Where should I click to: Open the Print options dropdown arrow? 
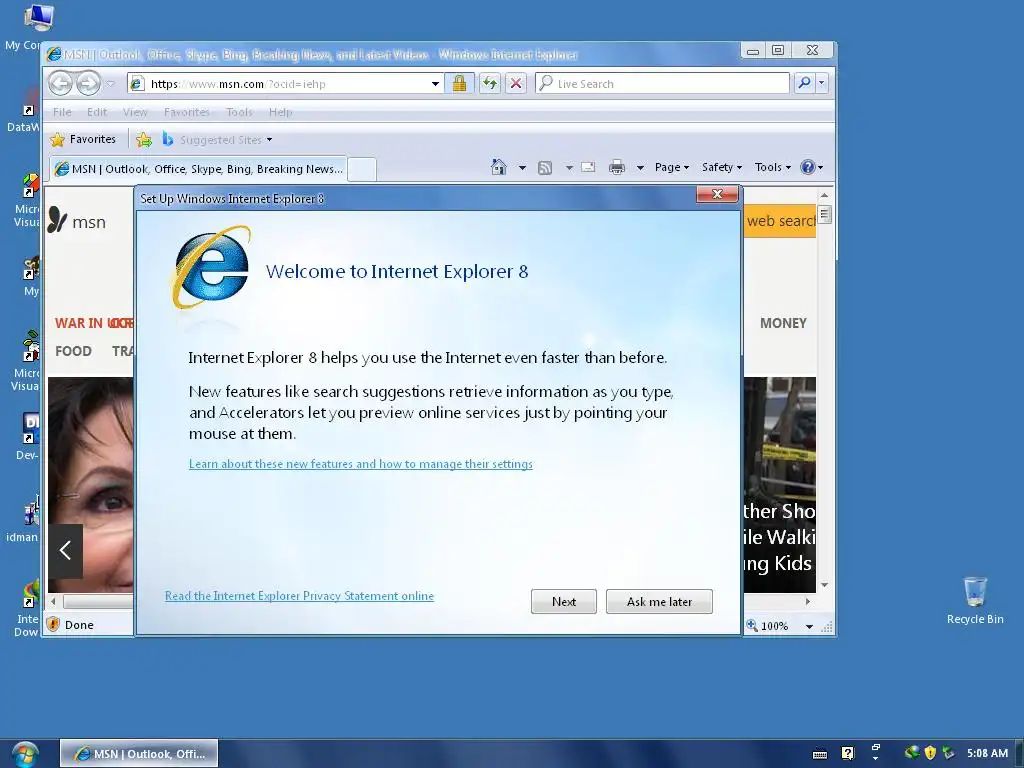coord(640,168)
